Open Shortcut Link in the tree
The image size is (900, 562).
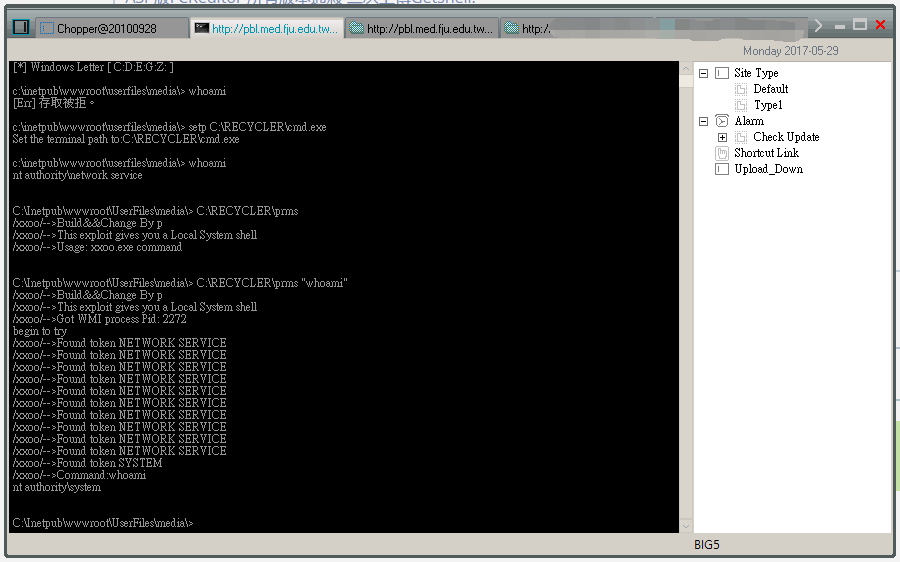766,153
